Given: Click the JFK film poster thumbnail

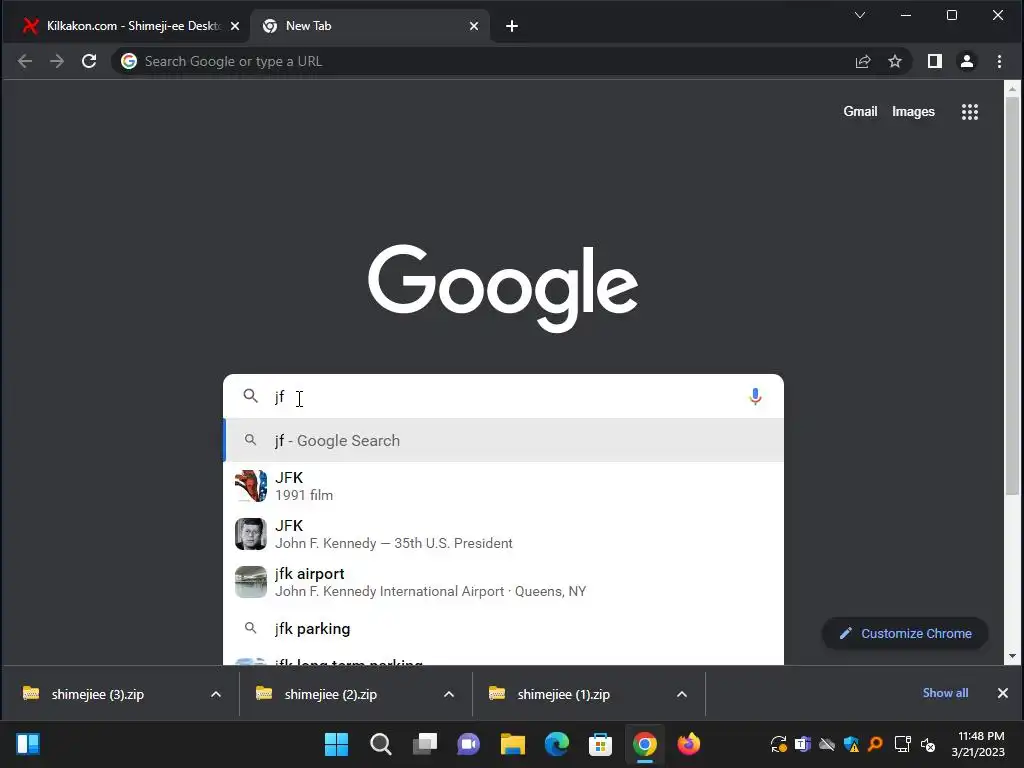Looking at the screenshot, I should [x=251, y=486].
